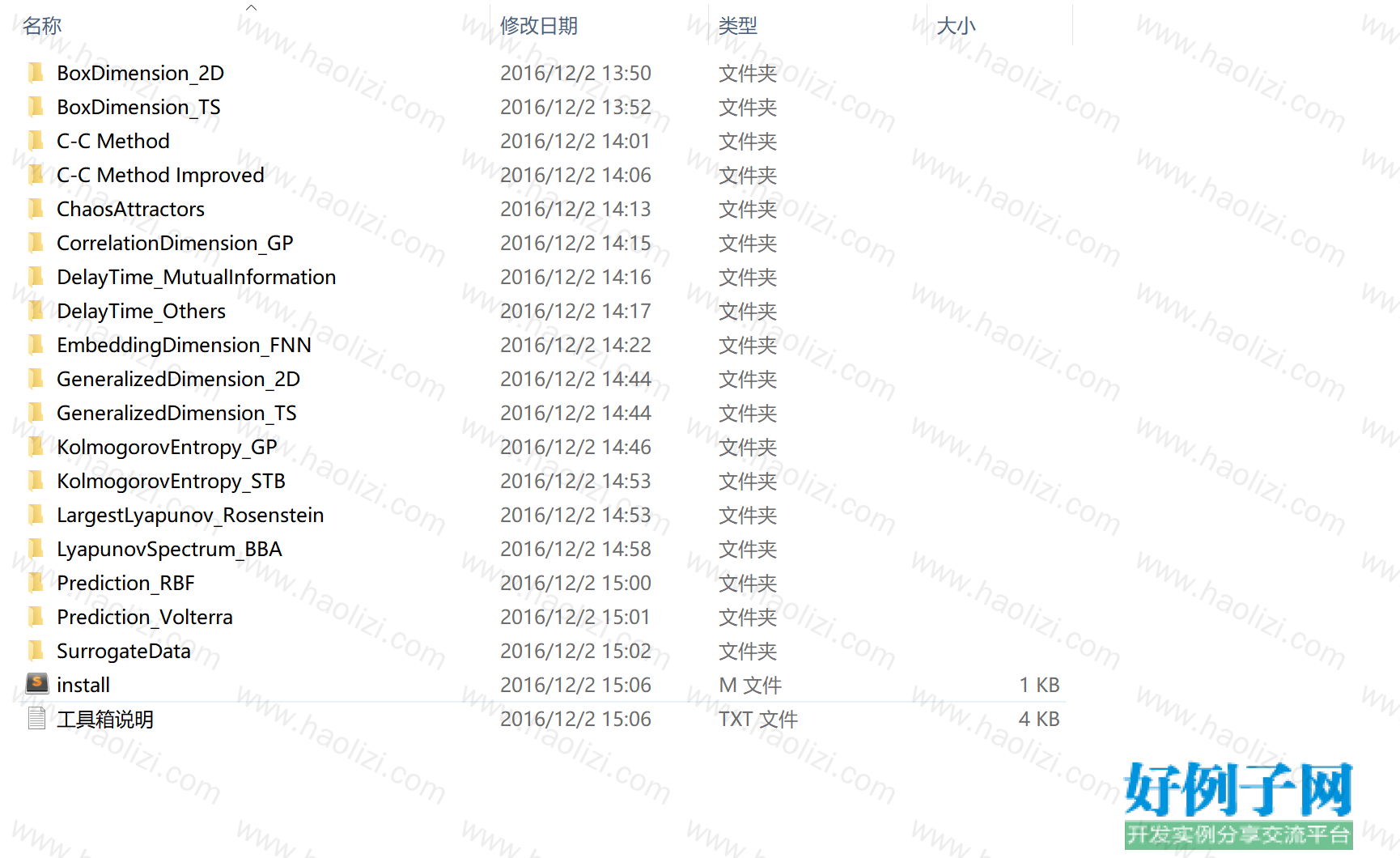Click the TXT 文件 type cell

click(x=758, y=720)
